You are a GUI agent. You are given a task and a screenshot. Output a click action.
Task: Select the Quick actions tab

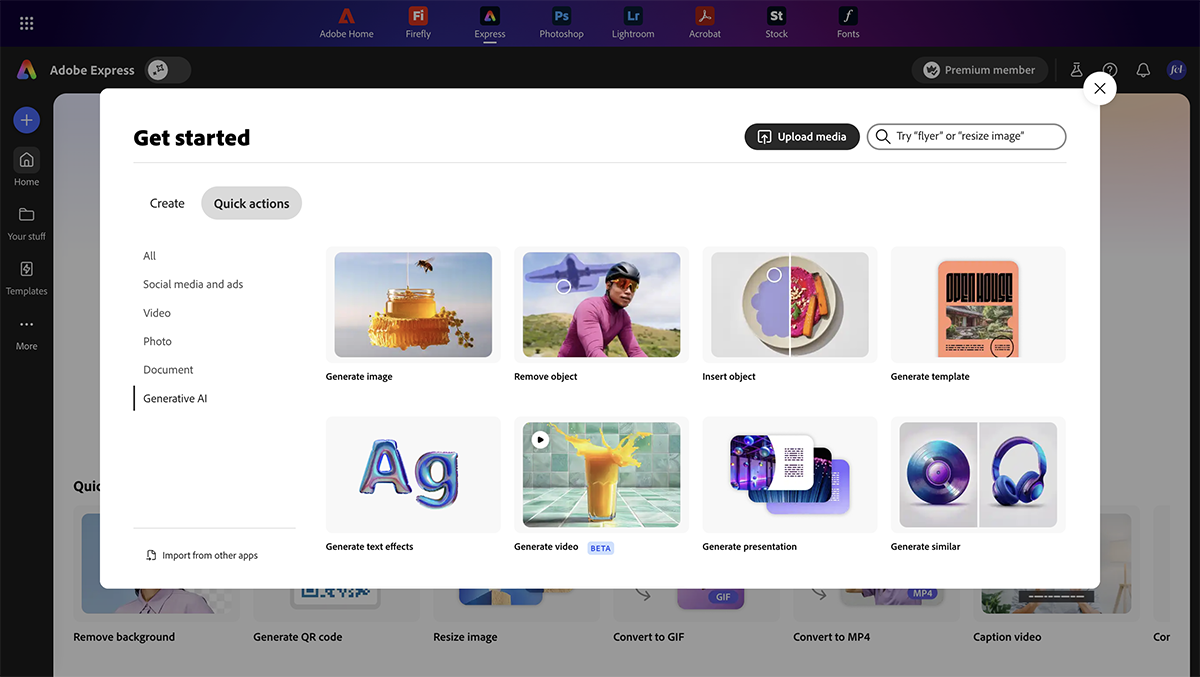(x=251, y=203)
